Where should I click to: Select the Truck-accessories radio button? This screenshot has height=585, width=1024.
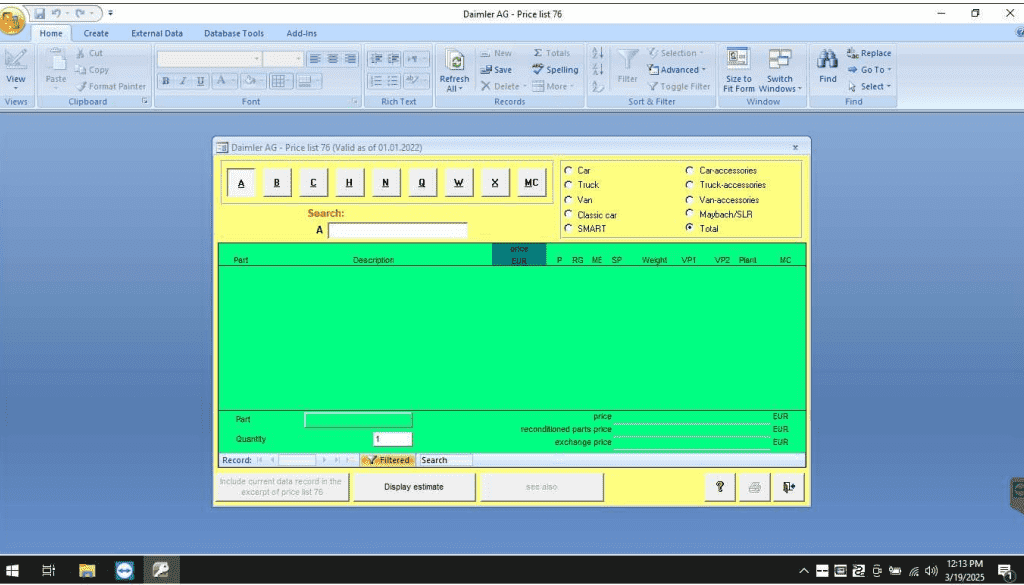(690, 185)
